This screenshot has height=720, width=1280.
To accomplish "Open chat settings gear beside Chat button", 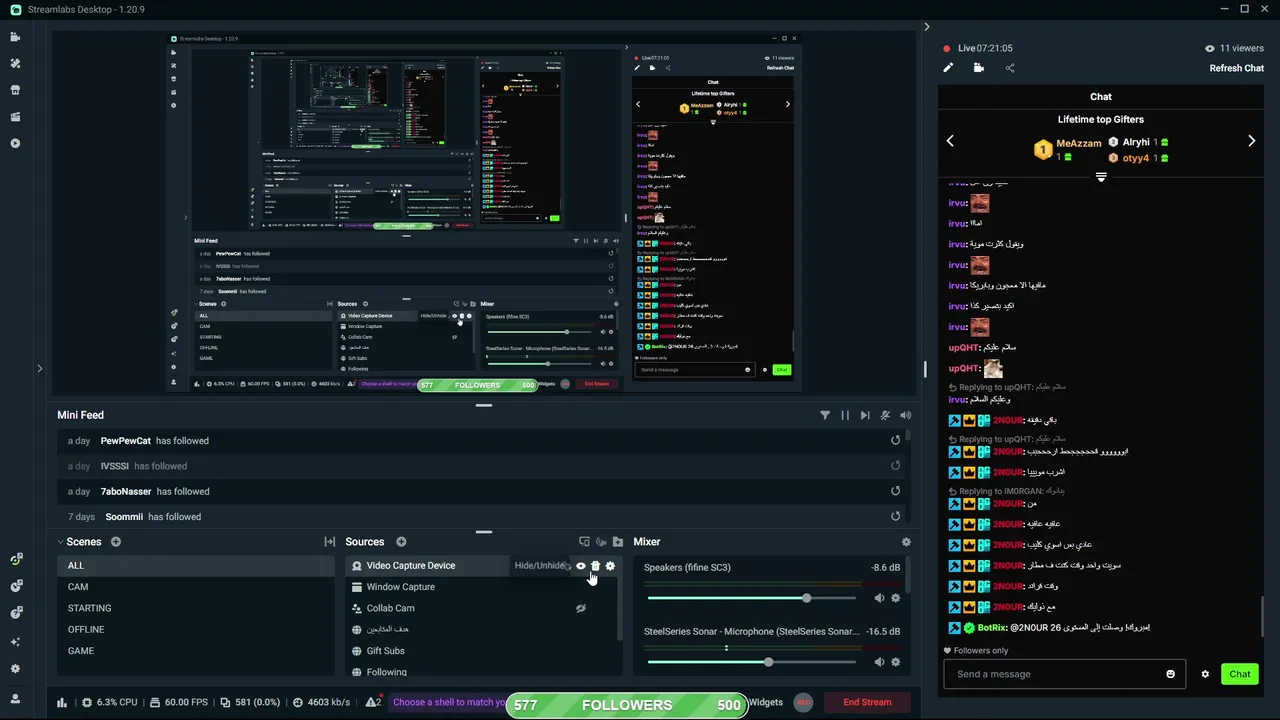I will 1205,674.
